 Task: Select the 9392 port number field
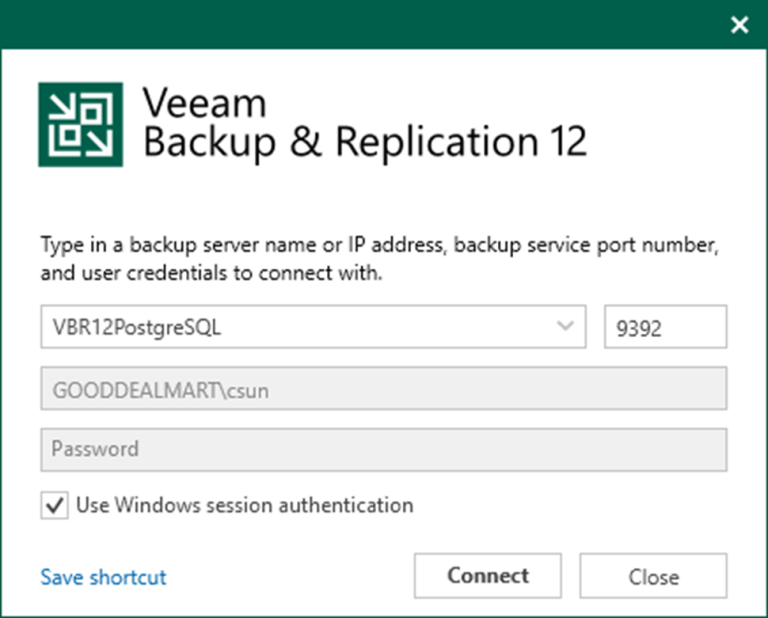pos(665,327)
